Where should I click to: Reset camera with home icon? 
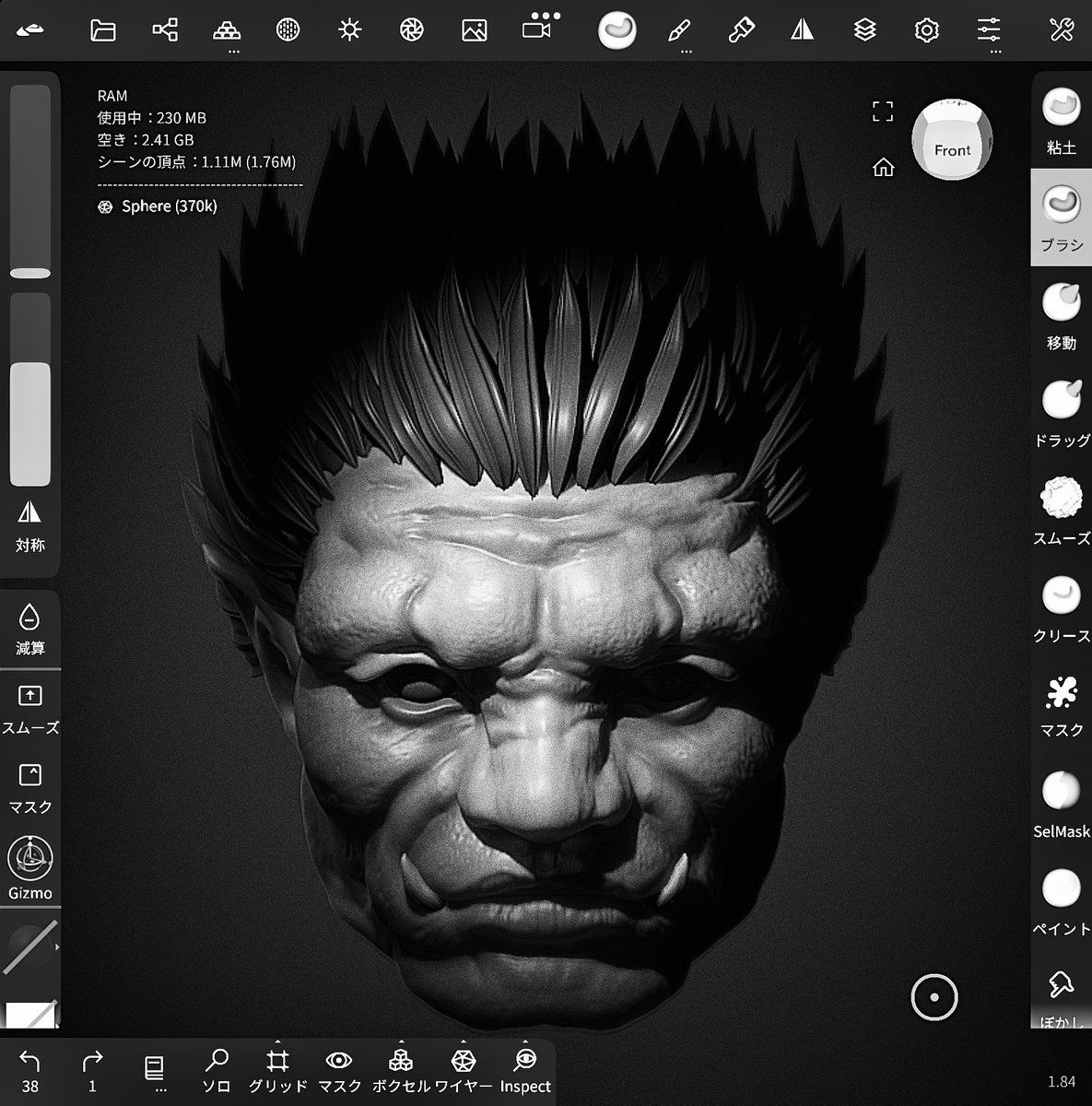pyautogui.click(x=883, y=168)
